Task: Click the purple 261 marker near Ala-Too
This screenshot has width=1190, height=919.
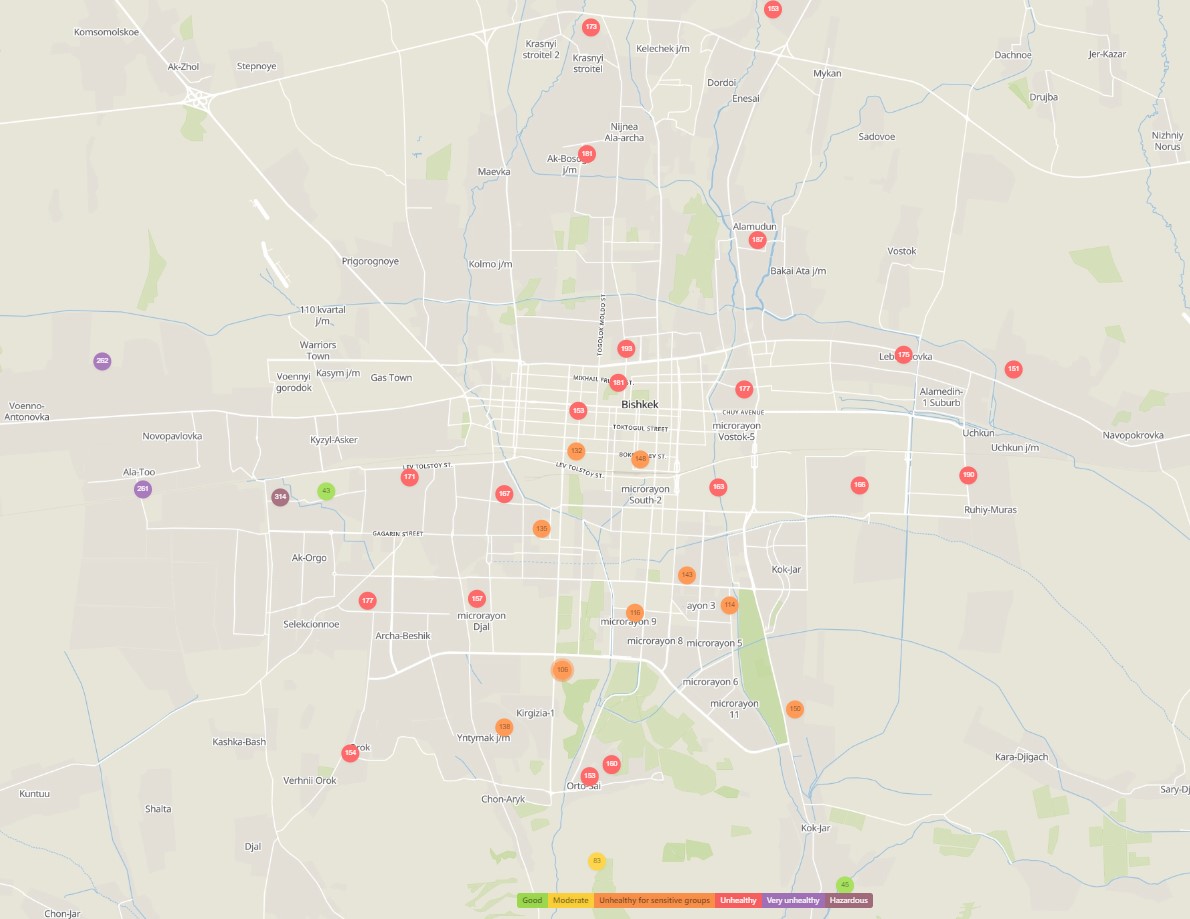Action: 143,489
